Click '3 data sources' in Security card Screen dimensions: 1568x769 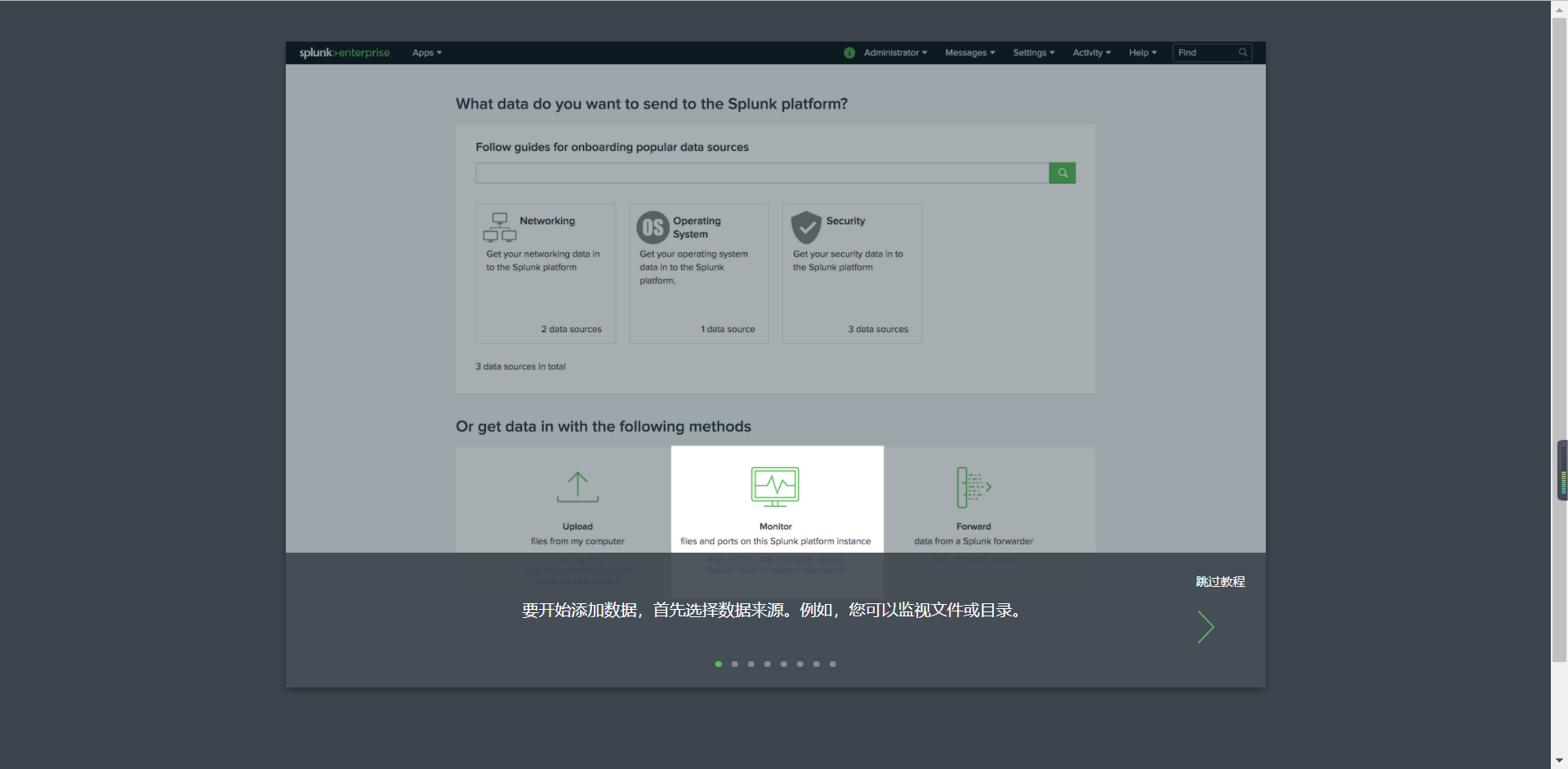(878, 330)
